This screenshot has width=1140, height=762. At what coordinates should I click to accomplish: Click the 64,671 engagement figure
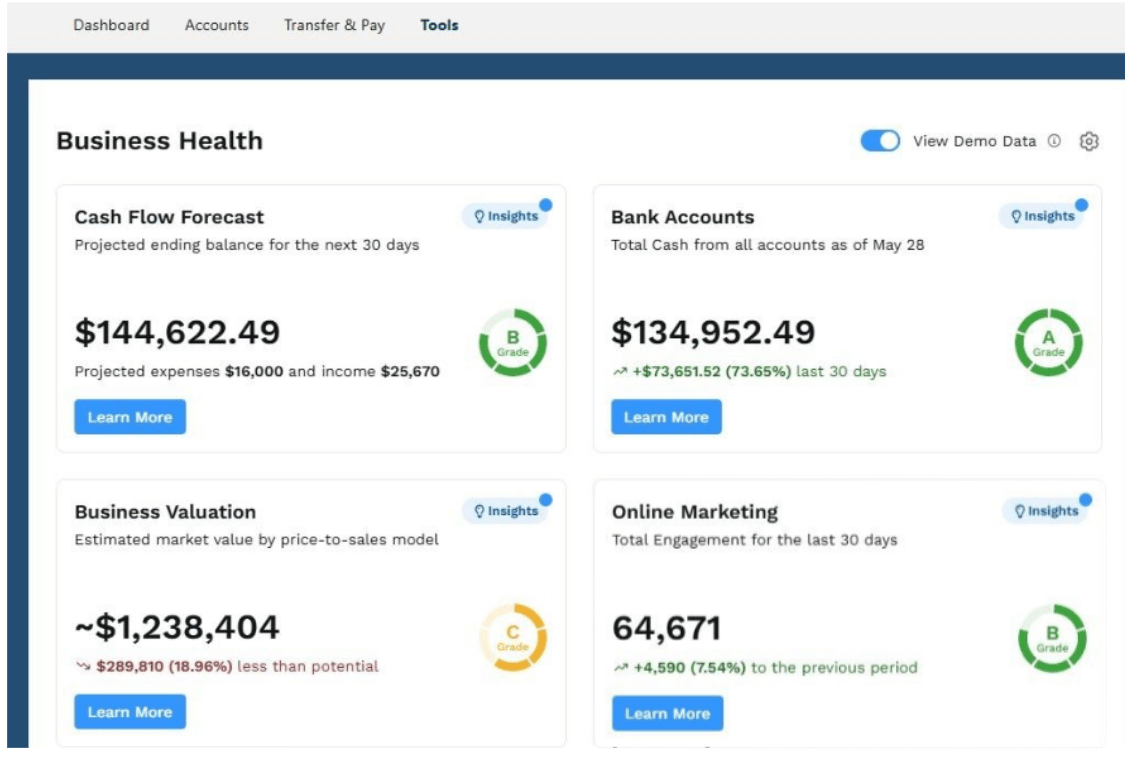tap(667, 628)
